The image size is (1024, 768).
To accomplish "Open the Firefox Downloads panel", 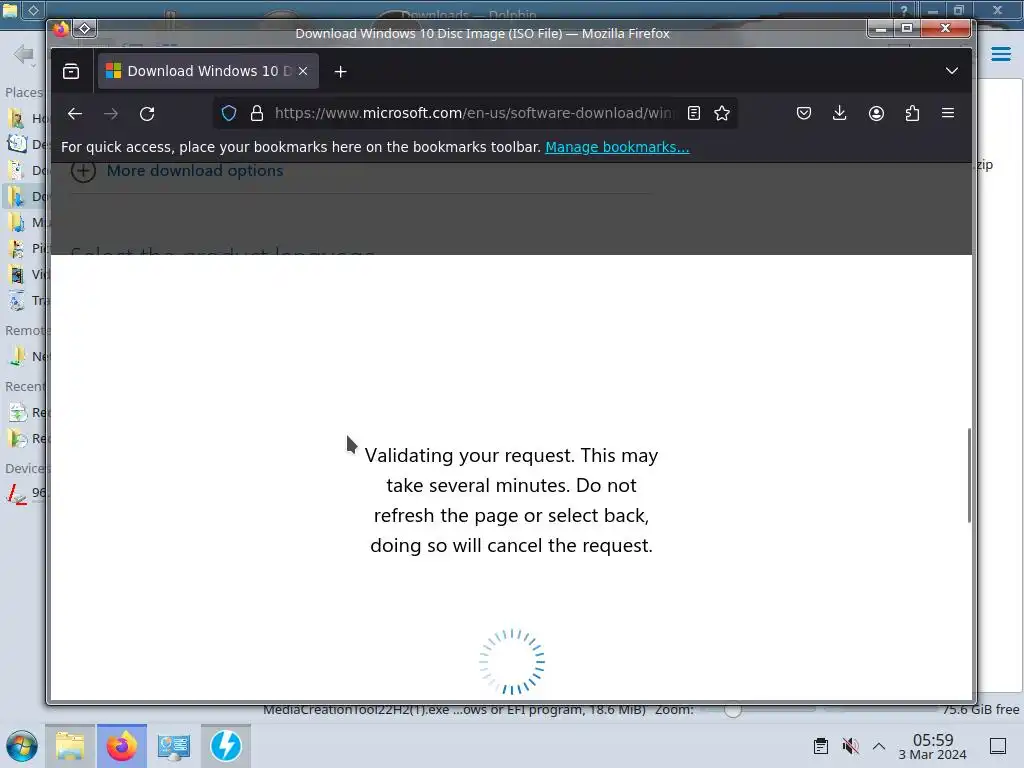I will (840, 113).
